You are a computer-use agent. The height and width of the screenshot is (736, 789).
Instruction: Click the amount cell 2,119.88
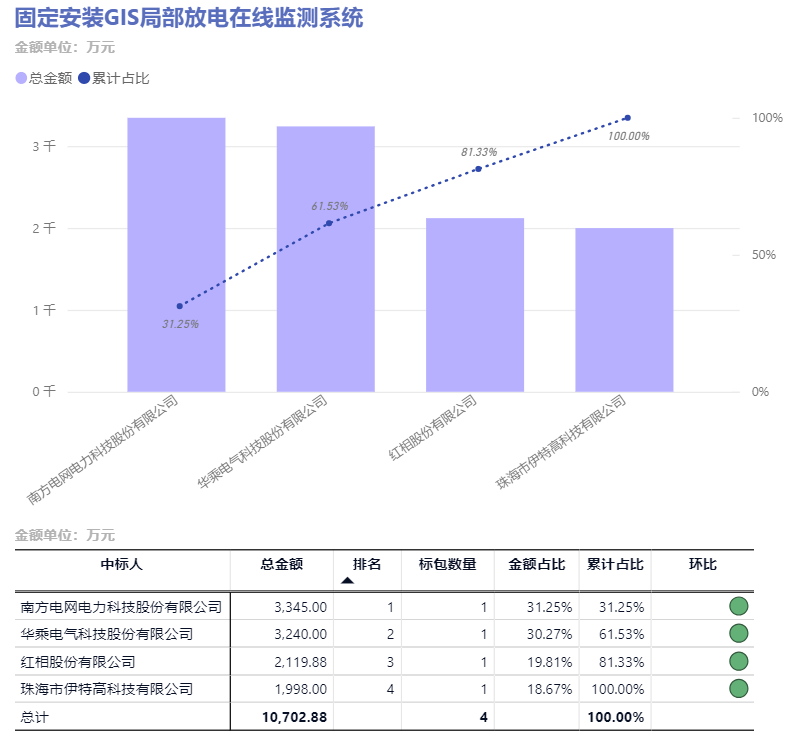tap(300, 662)
